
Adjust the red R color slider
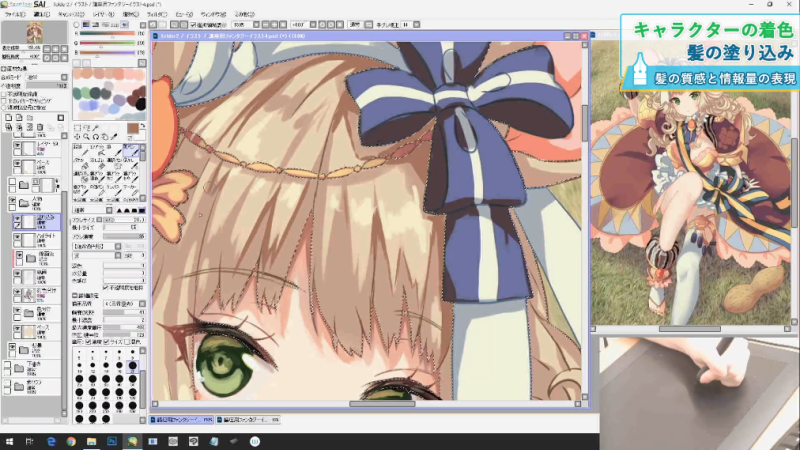coord(107,34)
